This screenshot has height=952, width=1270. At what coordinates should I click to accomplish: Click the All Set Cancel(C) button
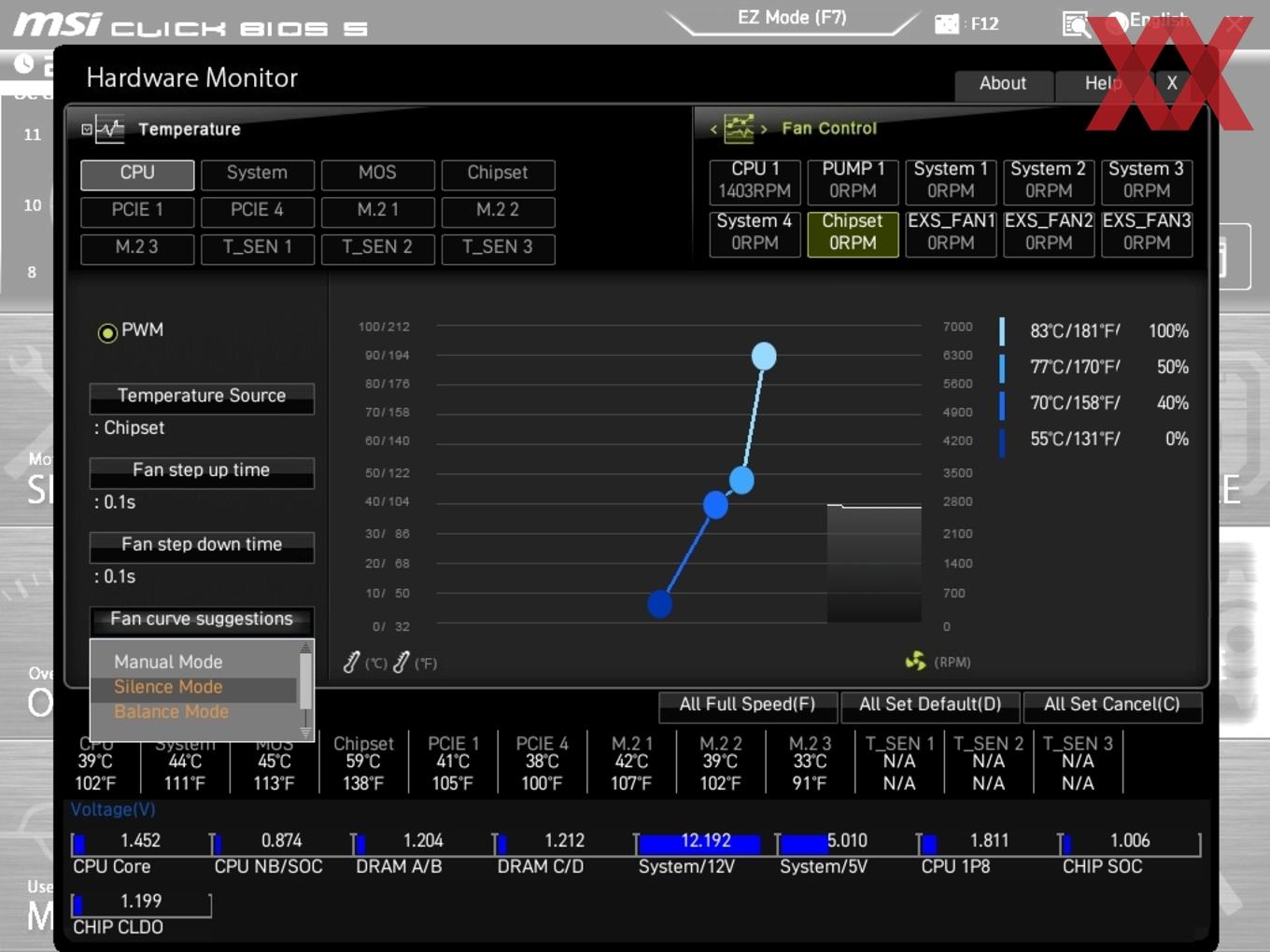click(1112, 706)
